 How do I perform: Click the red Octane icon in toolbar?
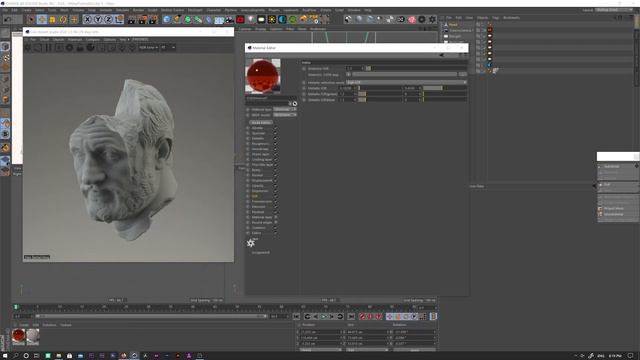click(240, 19)
